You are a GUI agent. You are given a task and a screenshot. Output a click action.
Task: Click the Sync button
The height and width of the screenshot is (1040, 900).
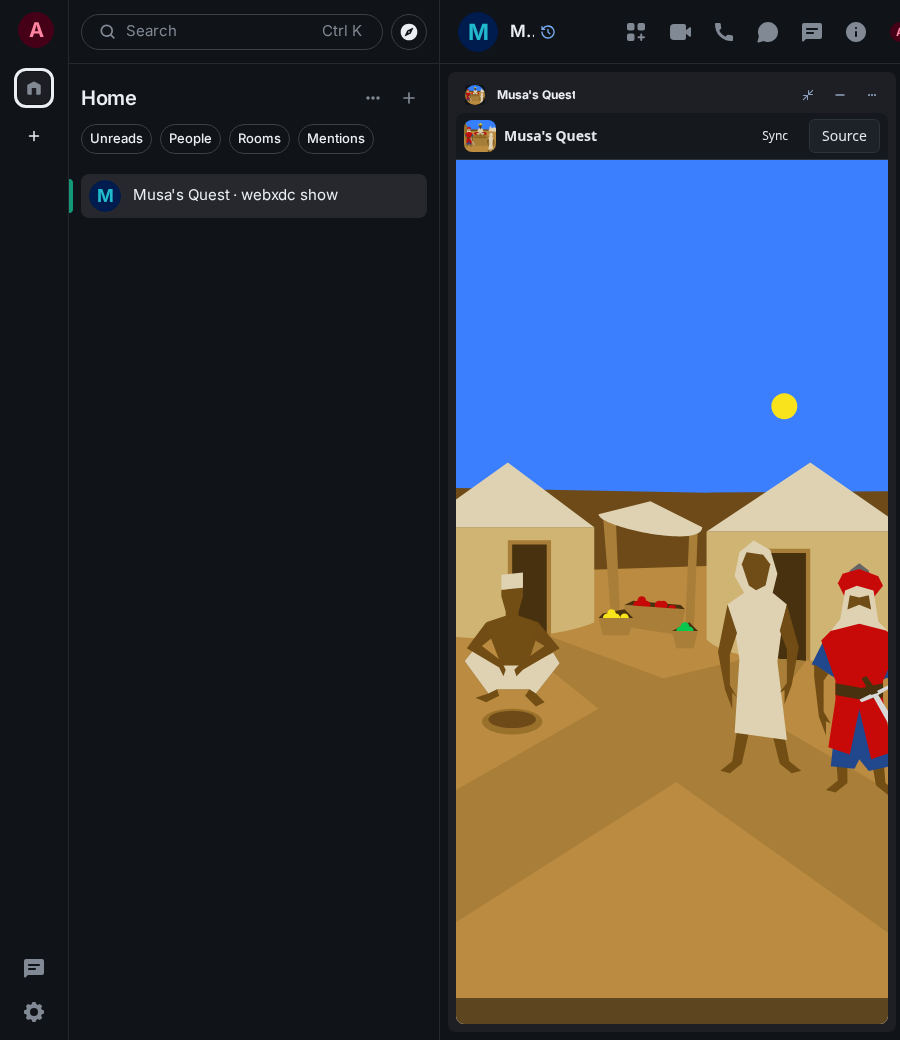click(x=775, y=136)
